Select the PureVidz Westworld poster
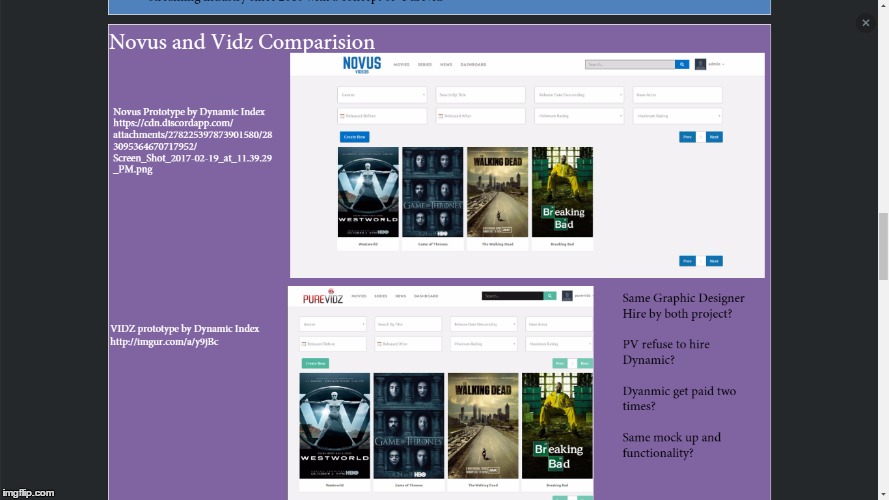The width and height of the screenshot is (889, 500). tap(335, 426)
